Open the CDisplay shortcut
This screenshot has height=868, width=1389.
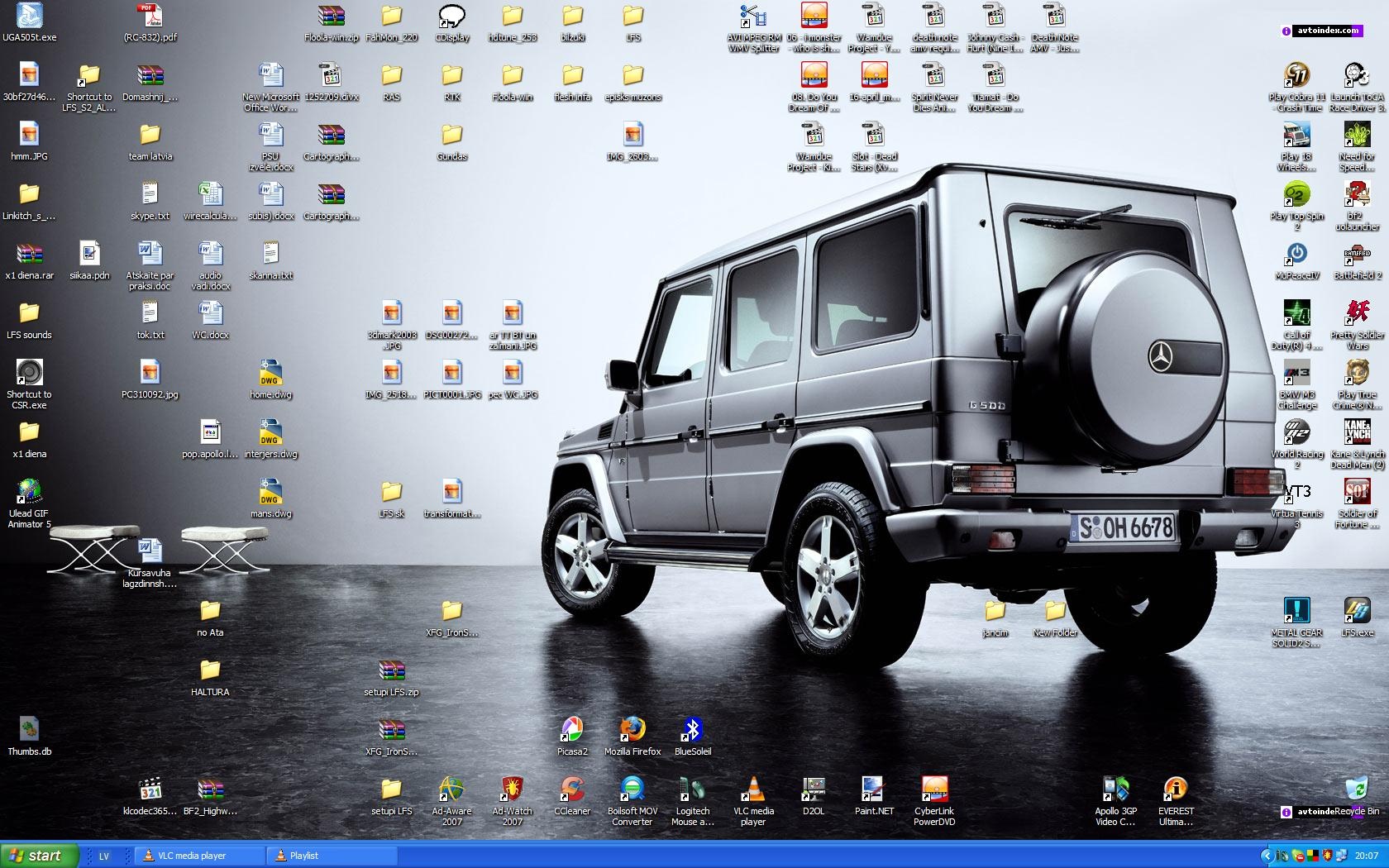click(x=451, y=15)
